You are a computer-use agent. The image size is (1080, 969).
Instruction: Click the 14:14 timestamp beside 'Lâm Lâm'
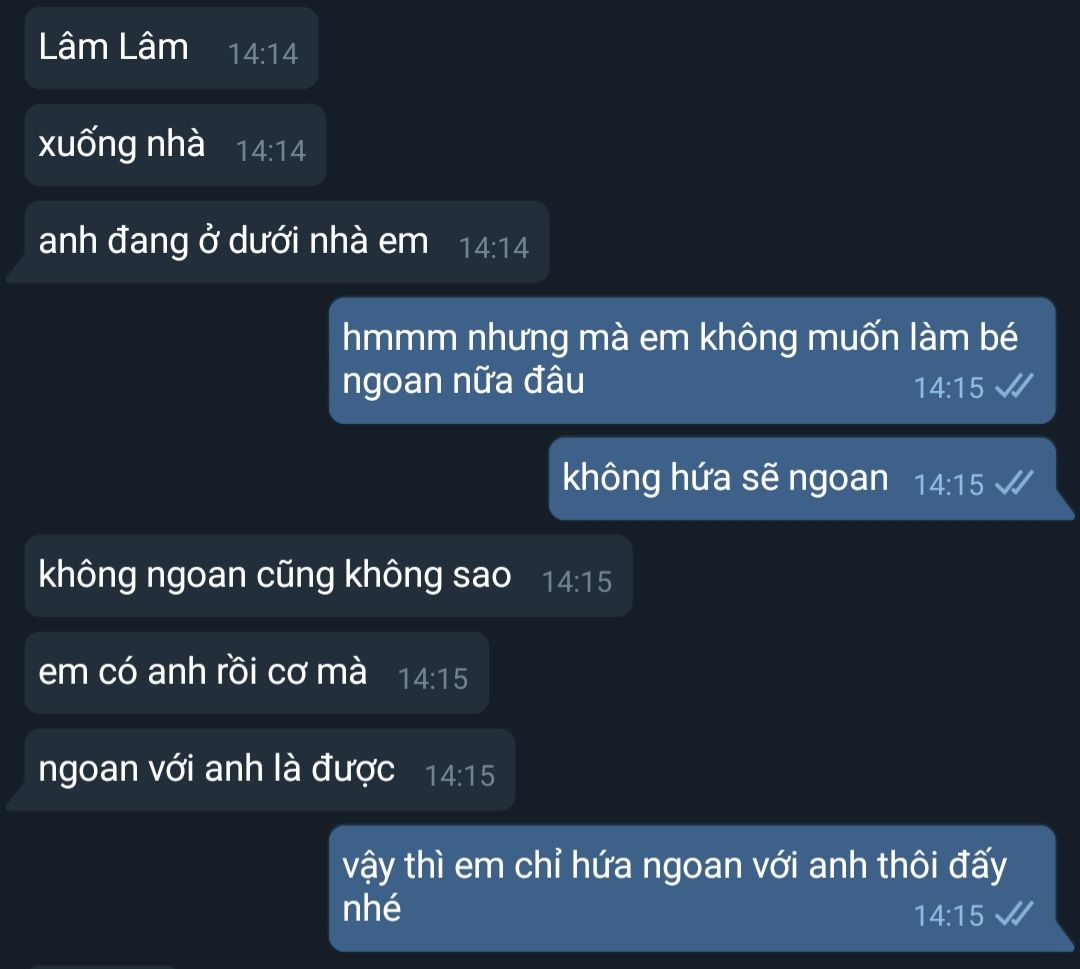[x=262, y=54]
